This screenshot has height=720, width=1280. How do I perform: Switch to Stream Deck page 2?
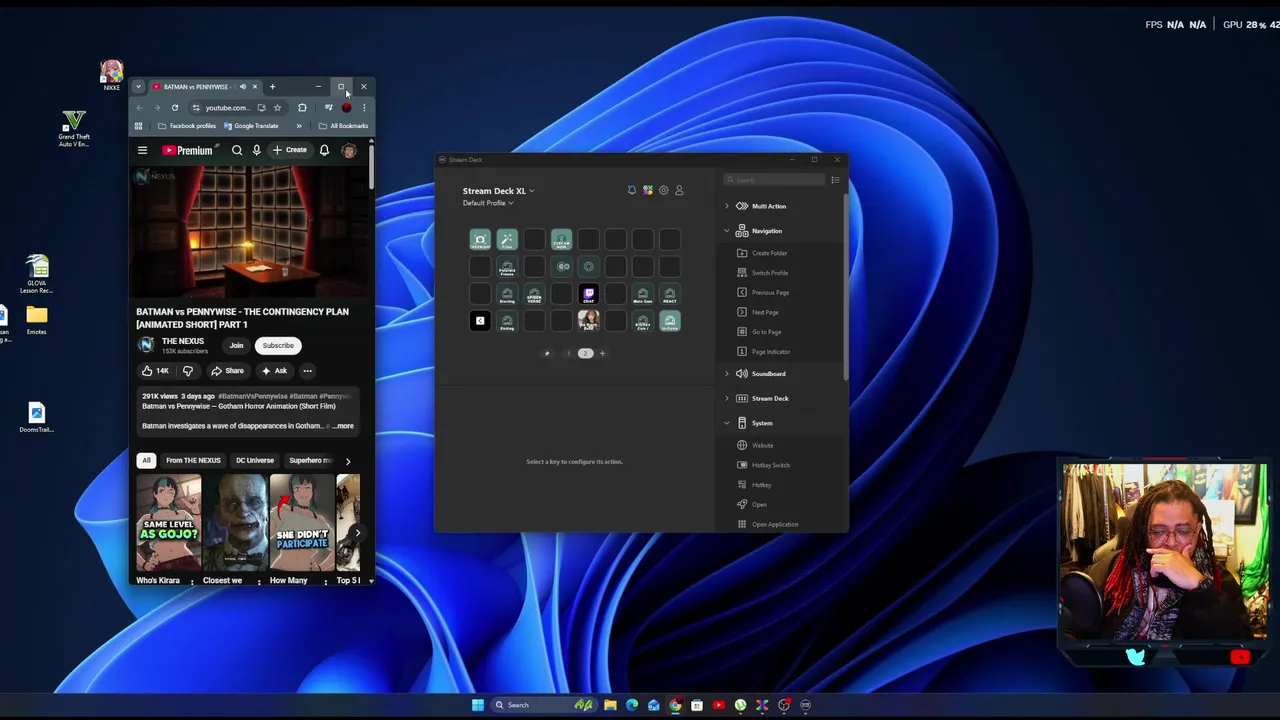click(x=586, y=353)
